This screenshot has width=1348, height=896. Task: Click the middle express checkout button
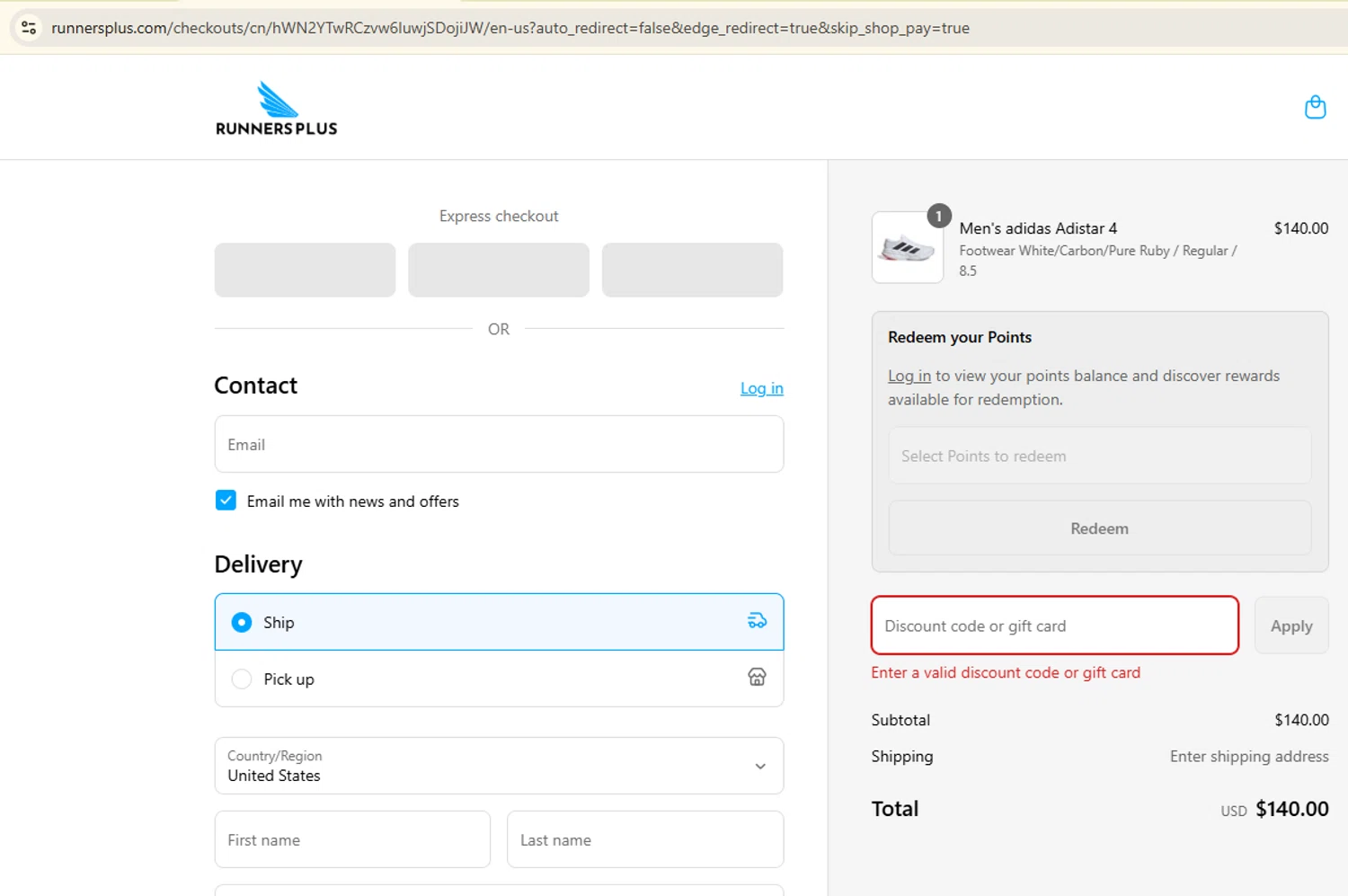[499, 270]
